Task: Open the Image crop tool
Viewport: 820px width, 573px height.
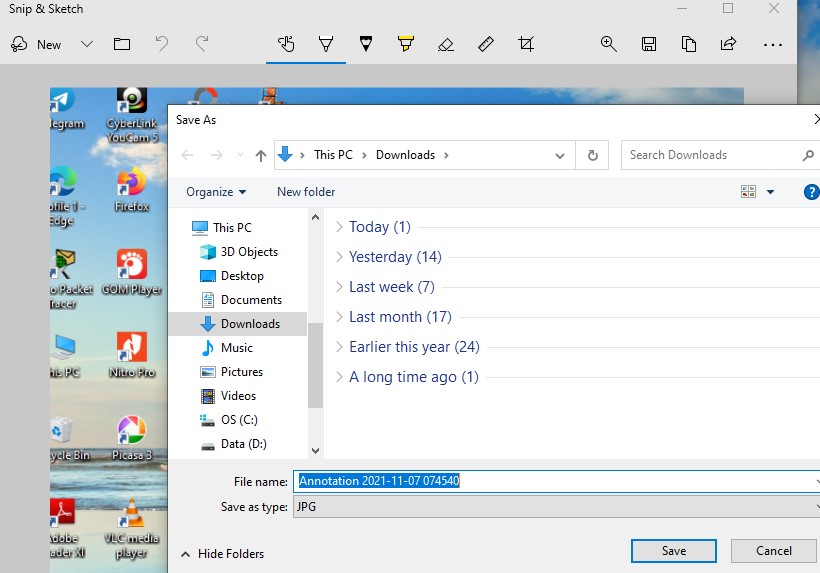Action: 526,44
